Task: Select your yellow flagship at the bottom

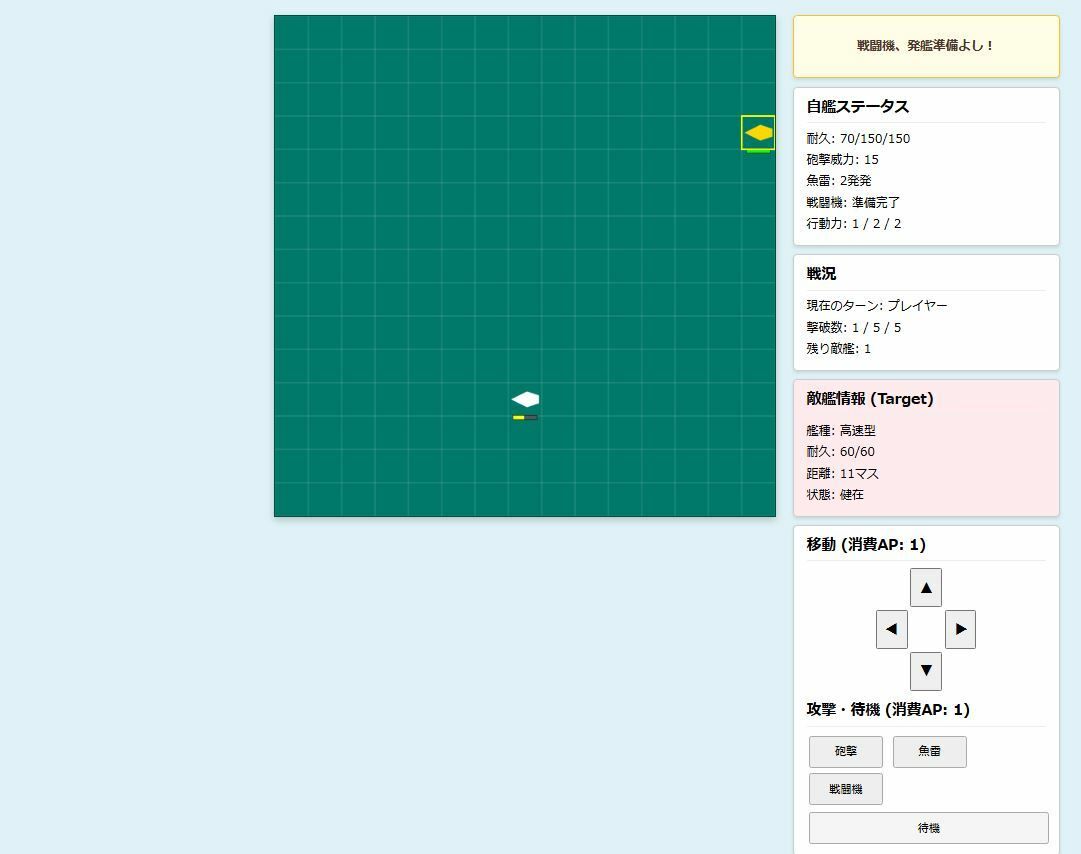Action: click(524, 399)
